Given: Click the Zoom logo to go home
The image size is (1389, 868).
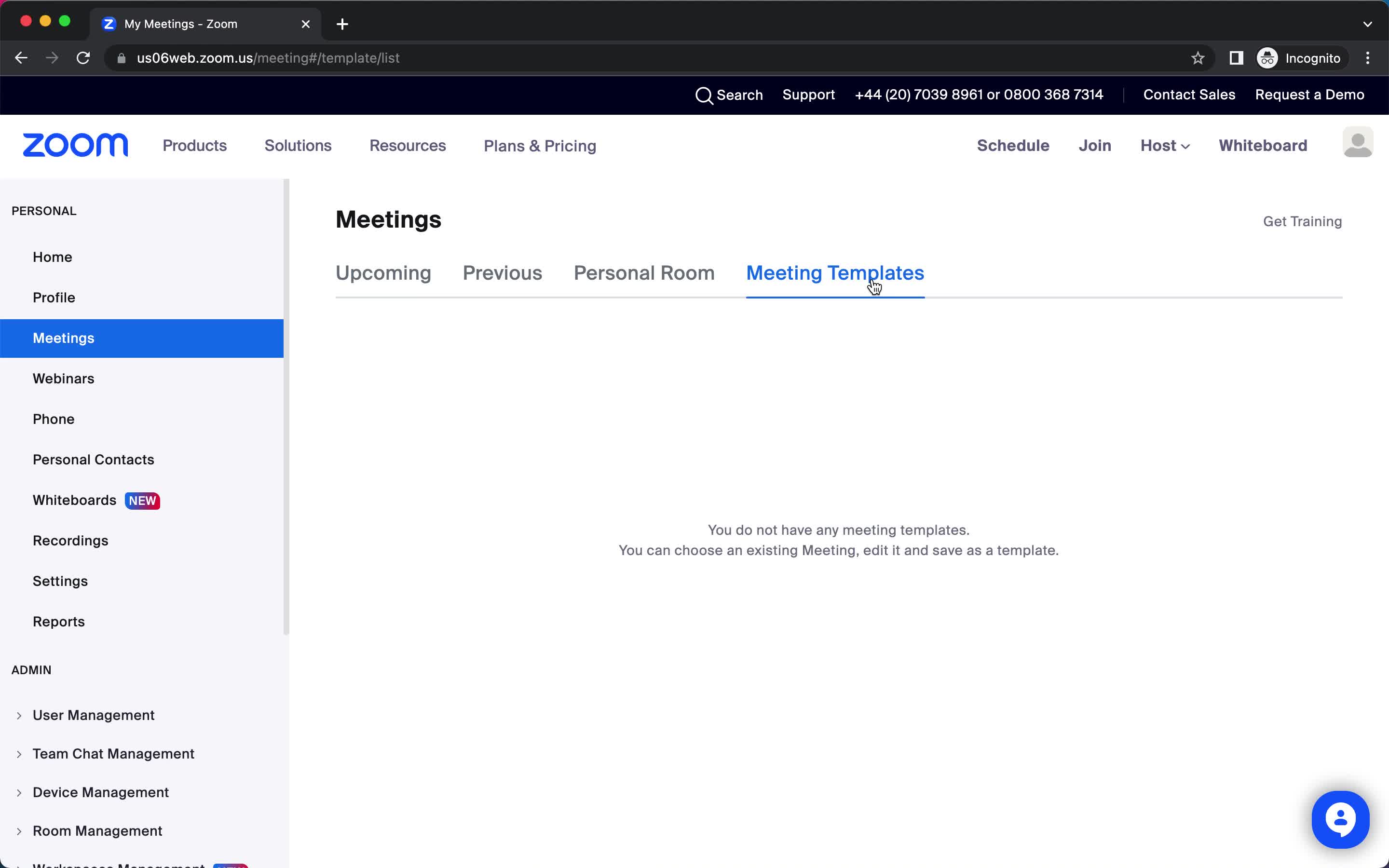Looking at the screenshot, I should [x=76, y=145].
